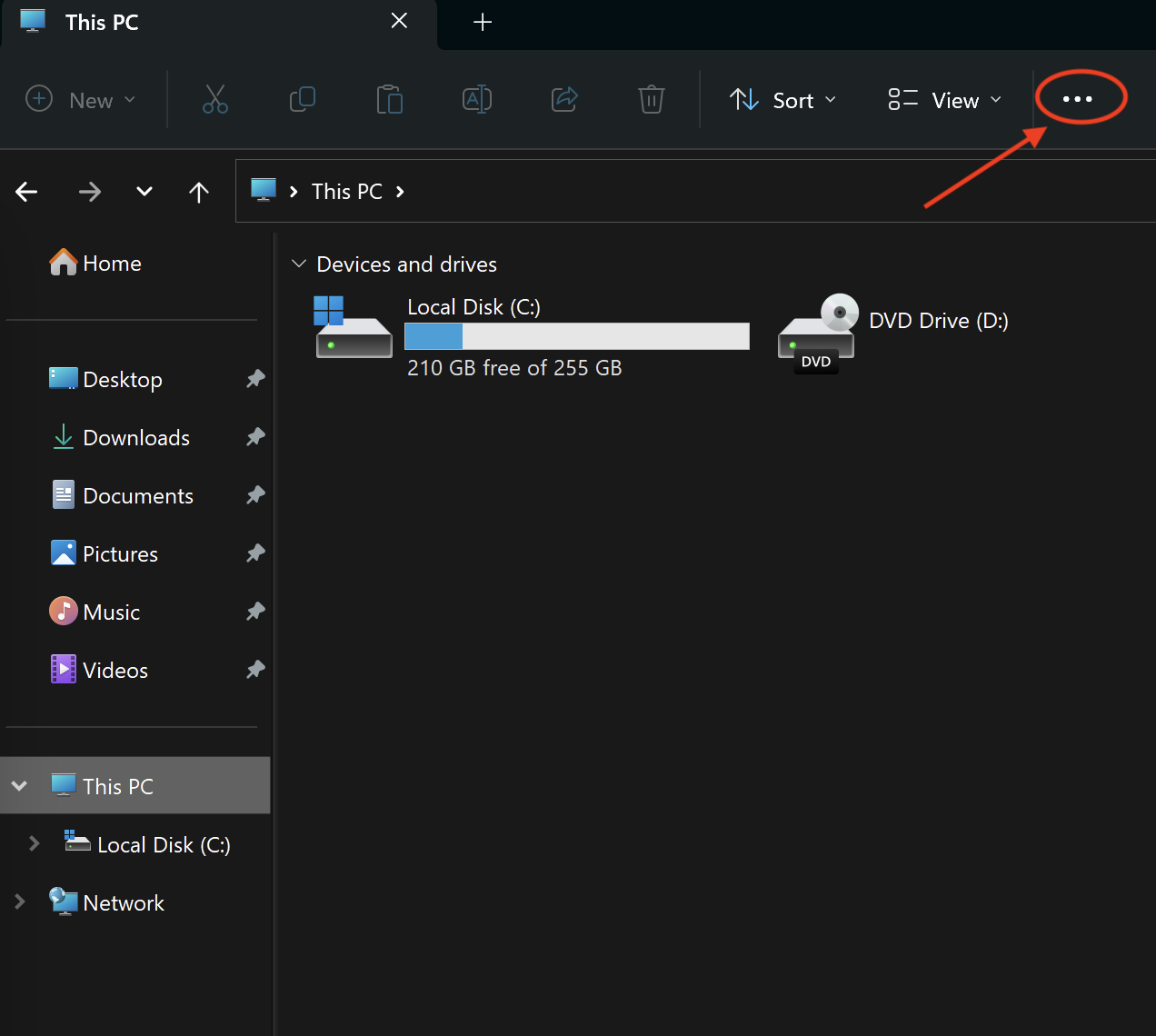Unpin Desktop using its pin icon

(255, 379)
